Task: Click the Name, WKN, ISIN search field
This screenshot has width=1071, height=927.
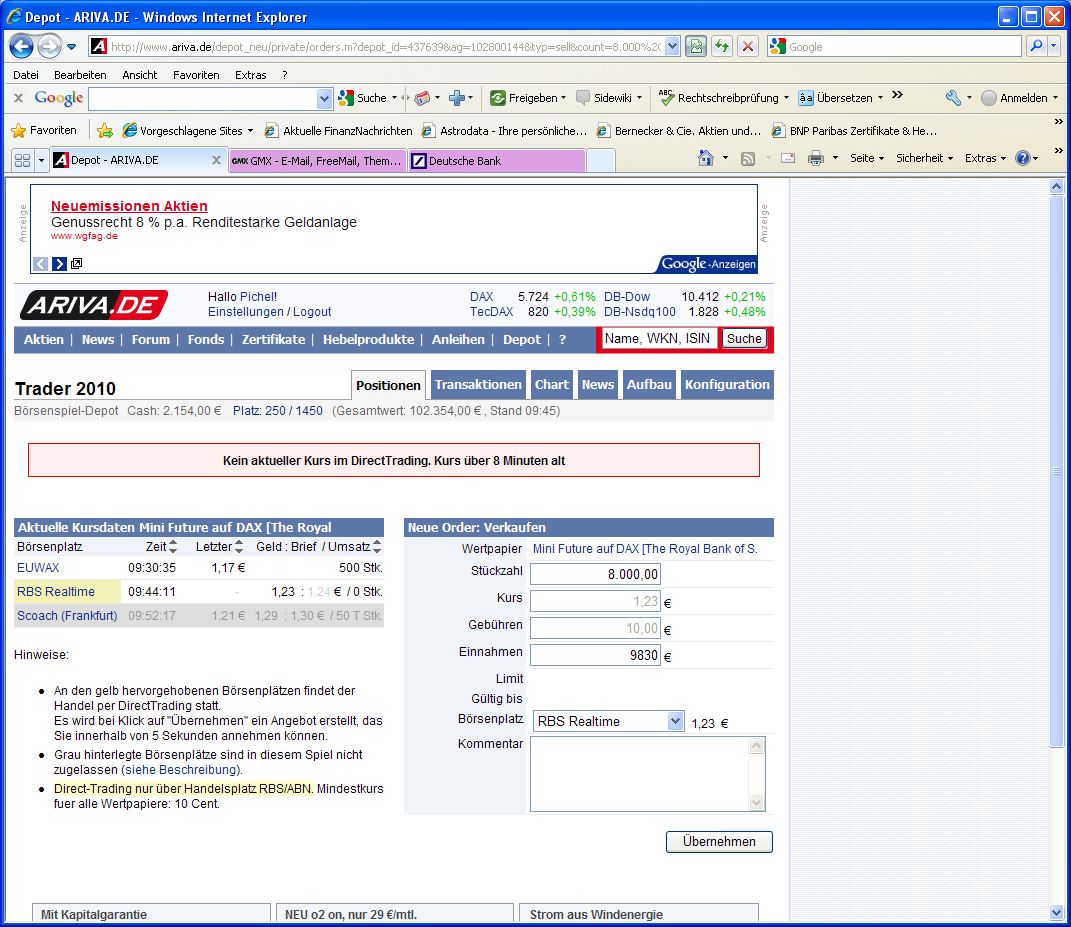Action: tap(658, 339)
